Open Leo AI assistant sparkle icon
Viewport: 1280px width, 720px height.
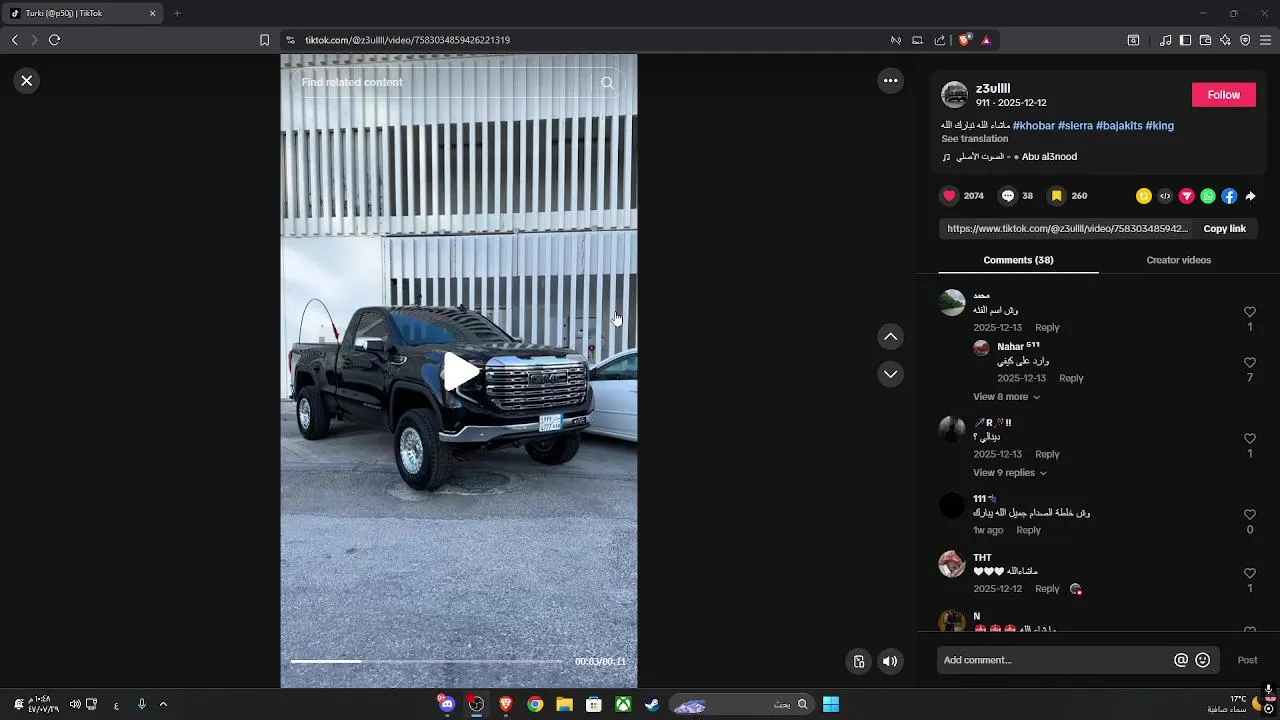coord(1225,40)
